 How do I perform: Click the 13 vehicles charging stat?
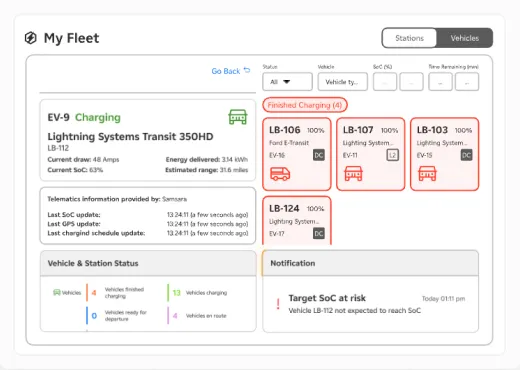(x=198, y=293)
